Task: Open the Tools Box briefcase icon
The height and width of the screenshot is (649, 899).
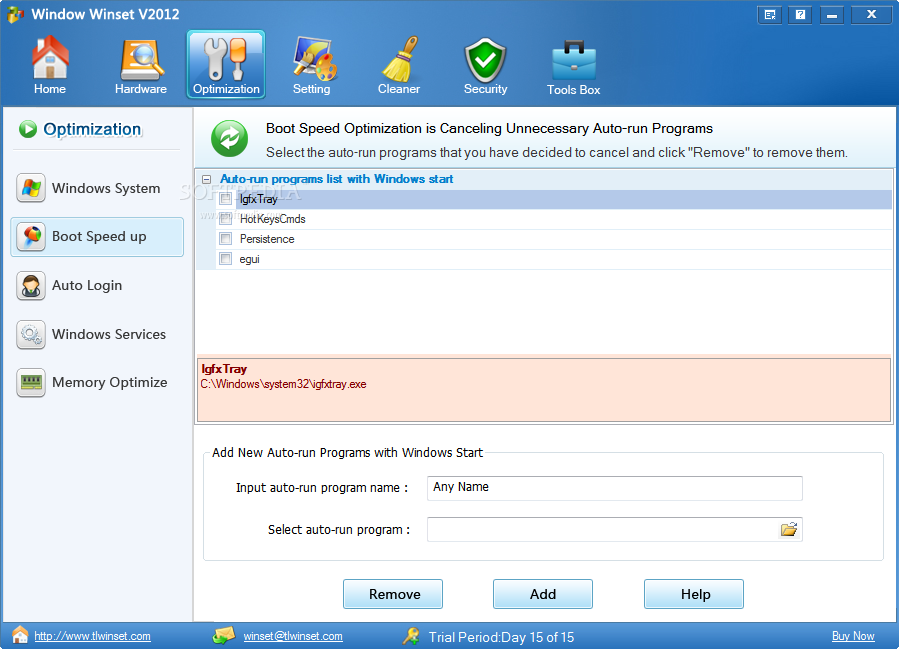Action: click(x=574, y=60)
